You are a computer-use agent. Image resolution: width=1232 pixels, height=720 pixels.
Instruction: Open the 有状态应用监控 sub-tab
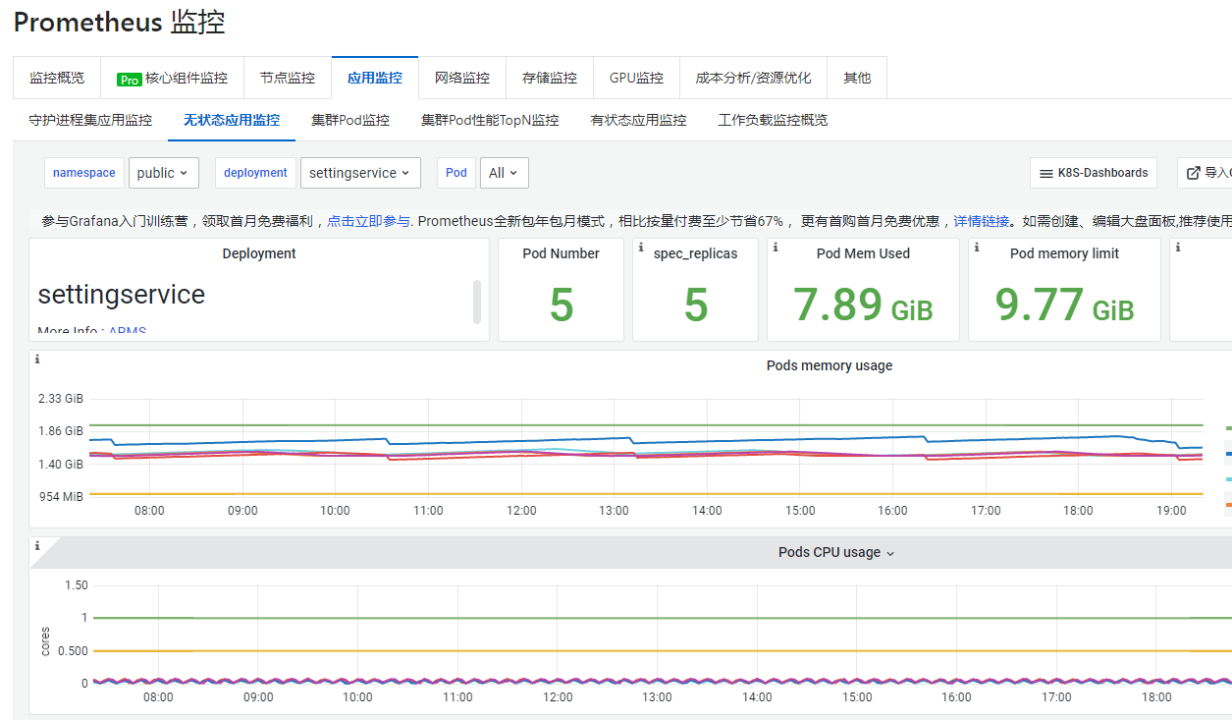638,120
